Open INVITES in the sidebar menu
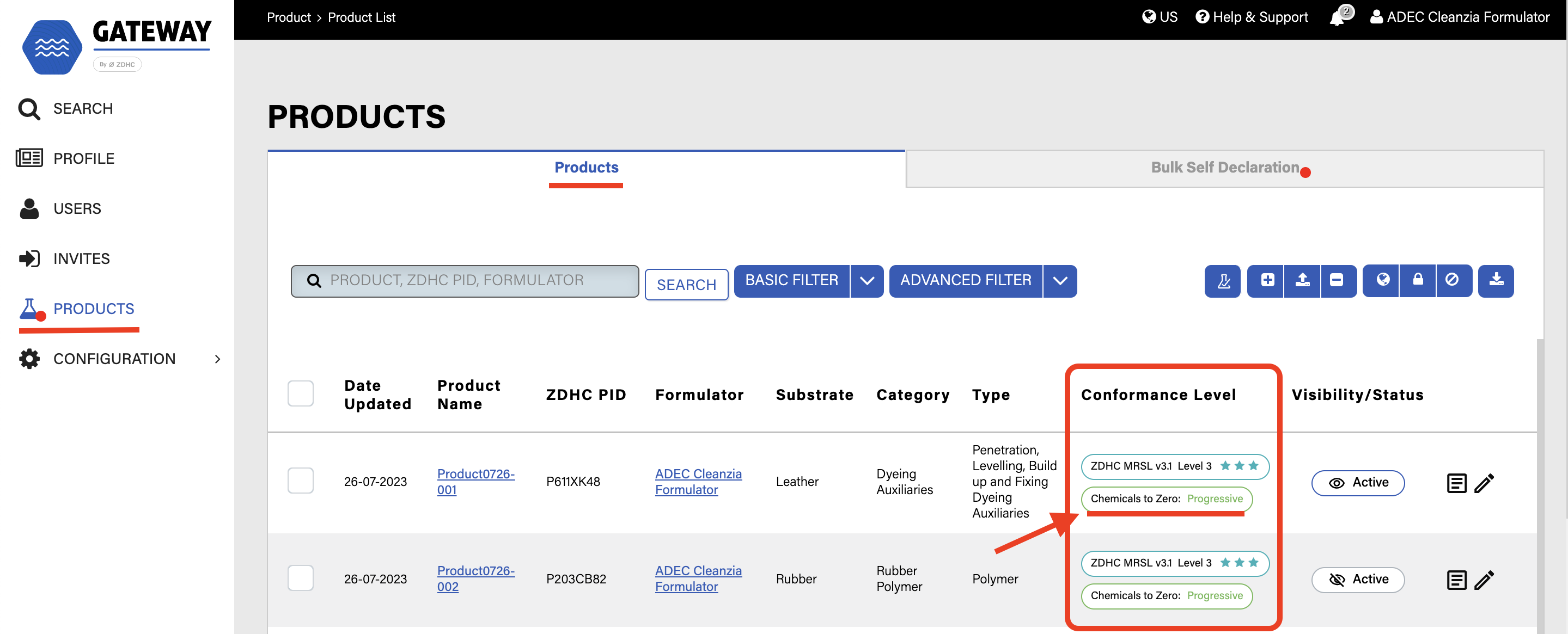 point(82,259)
